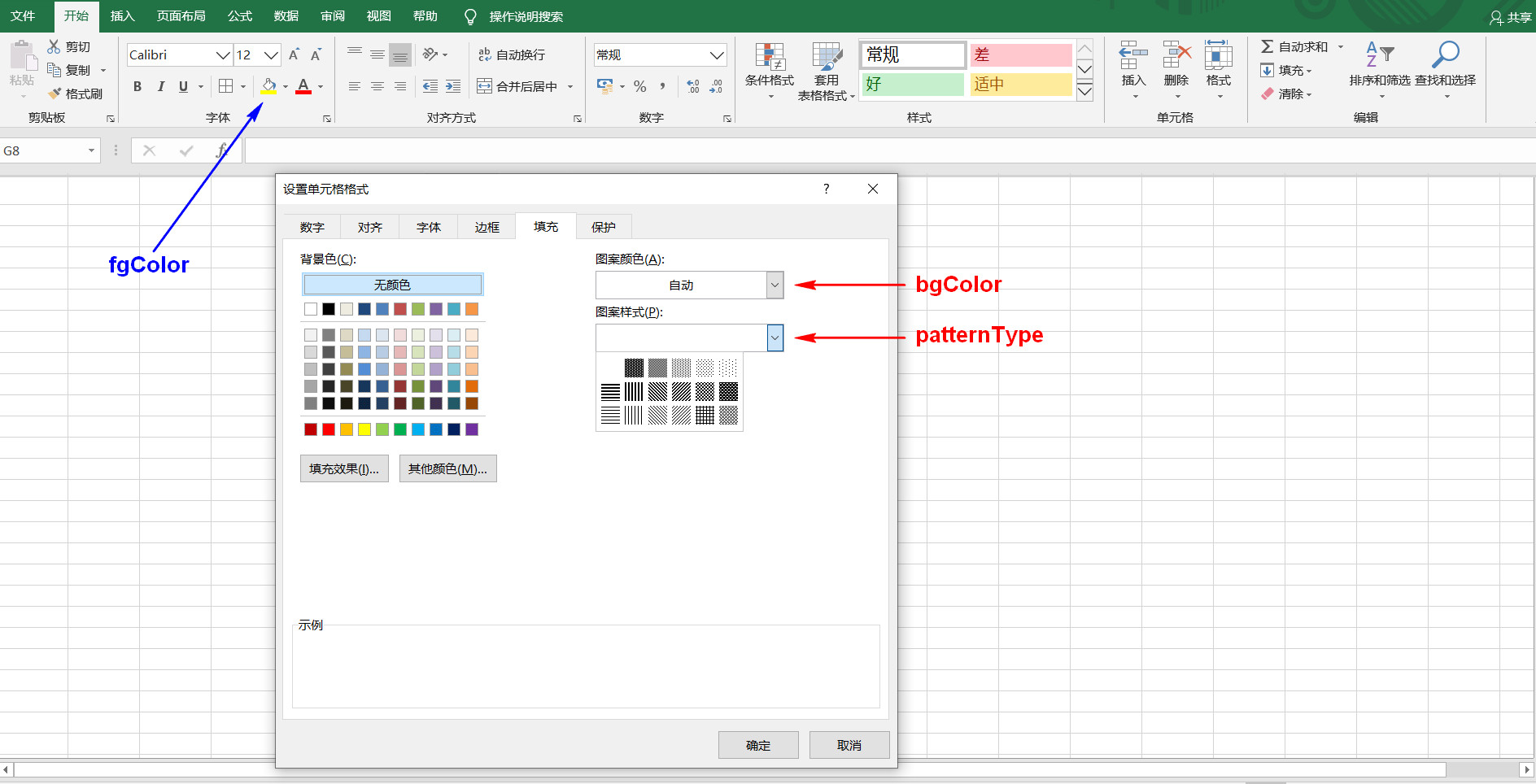Click the Merge and Center (合并后居中) icon

485,86
